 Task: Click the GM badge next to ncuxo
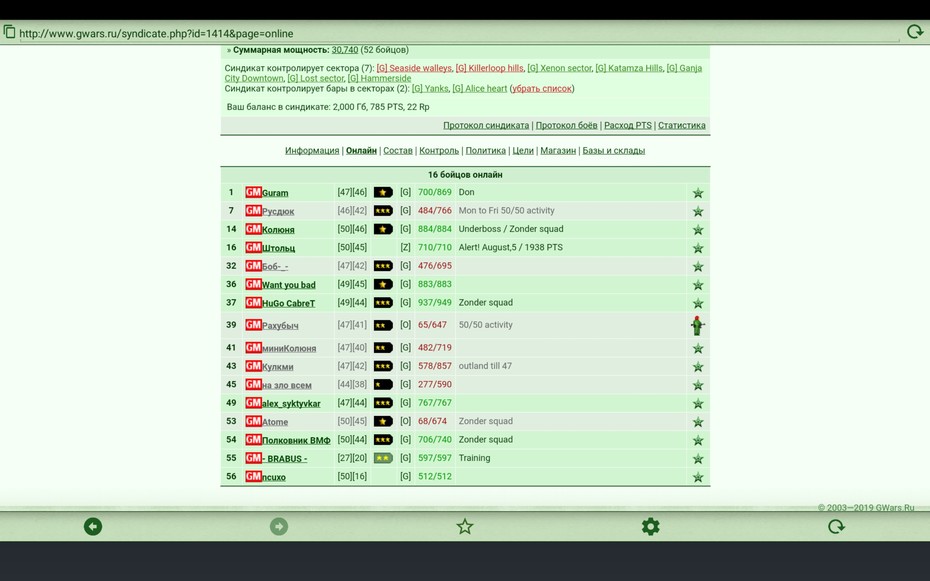[253, 476]
